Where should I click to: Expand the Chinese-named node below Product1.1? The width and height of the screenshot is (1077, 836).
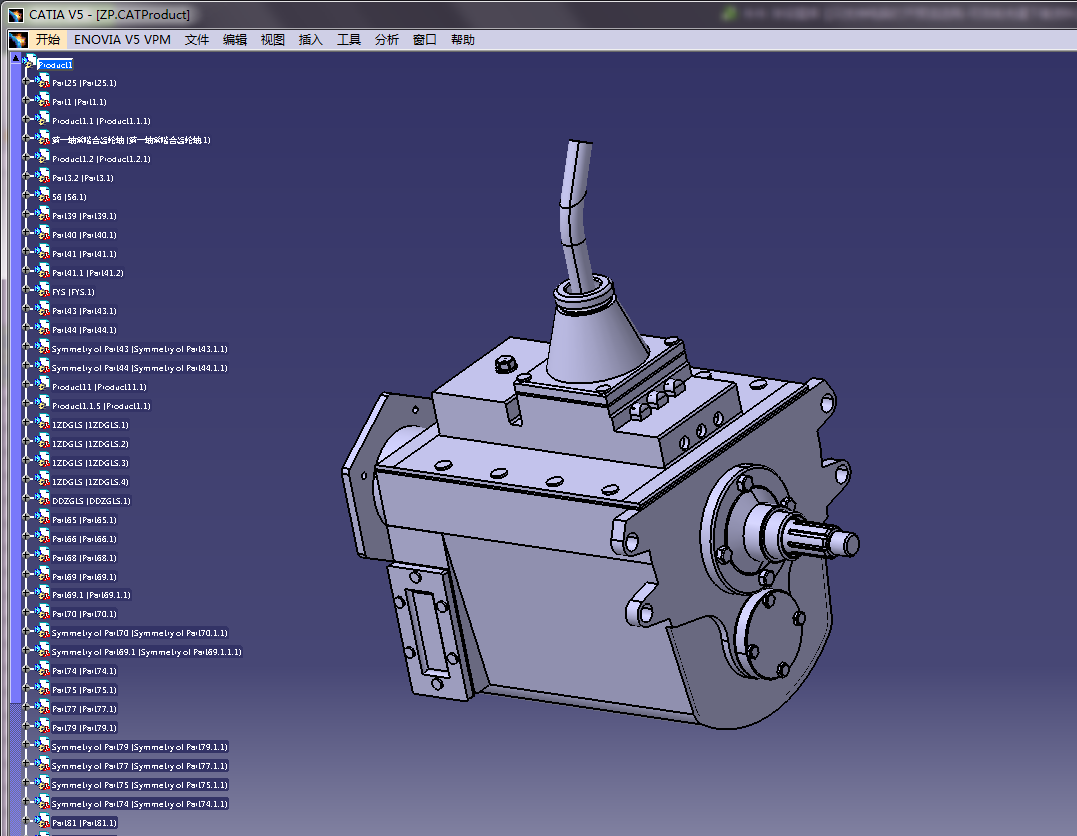pyautogui.click(x=27, y=138)
